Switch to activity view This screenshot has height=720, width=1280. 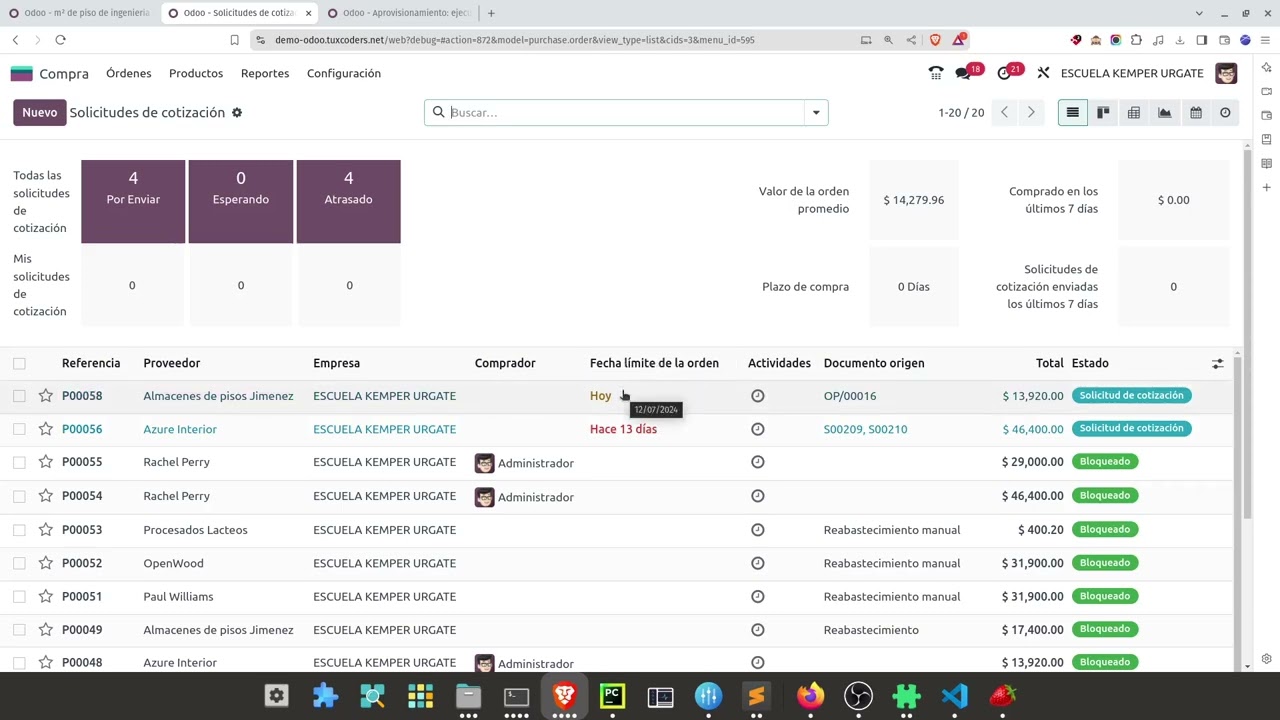tap(1225, 113)
